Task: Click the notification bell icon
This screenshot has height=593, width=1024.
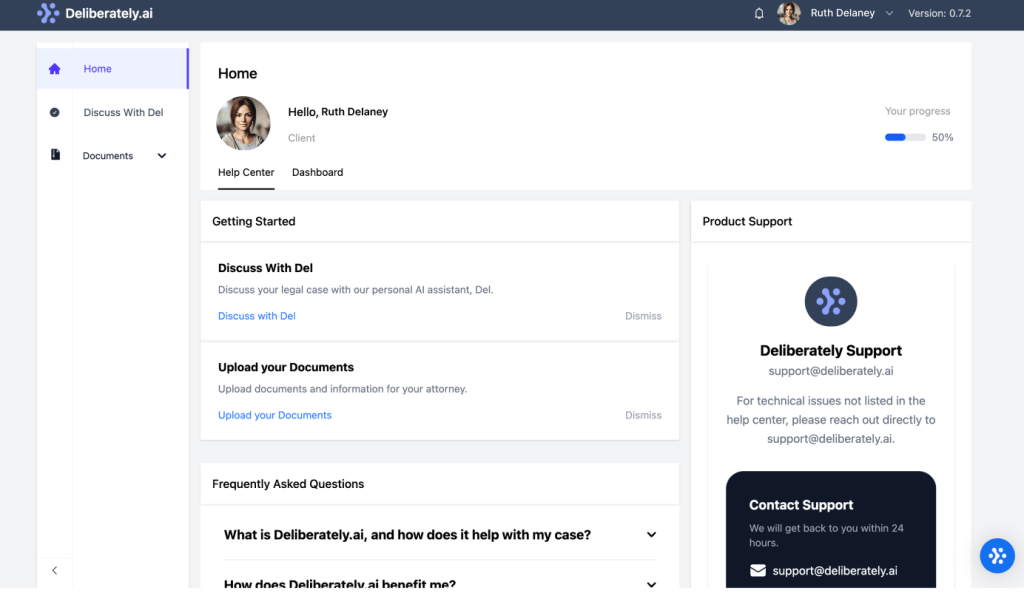Action: click(x=759, y=14)
